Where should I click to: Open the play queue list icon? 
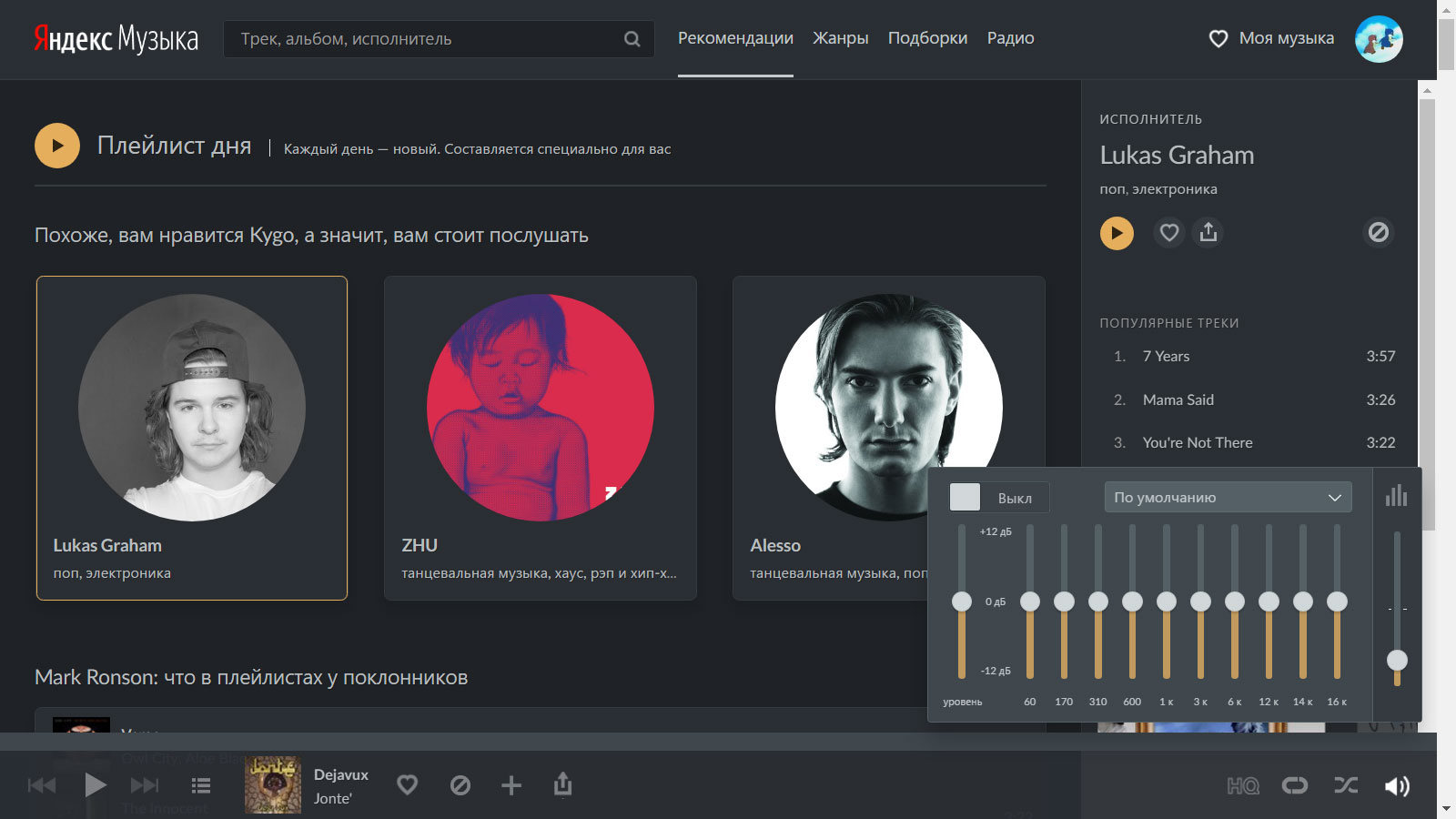[201, 785]
